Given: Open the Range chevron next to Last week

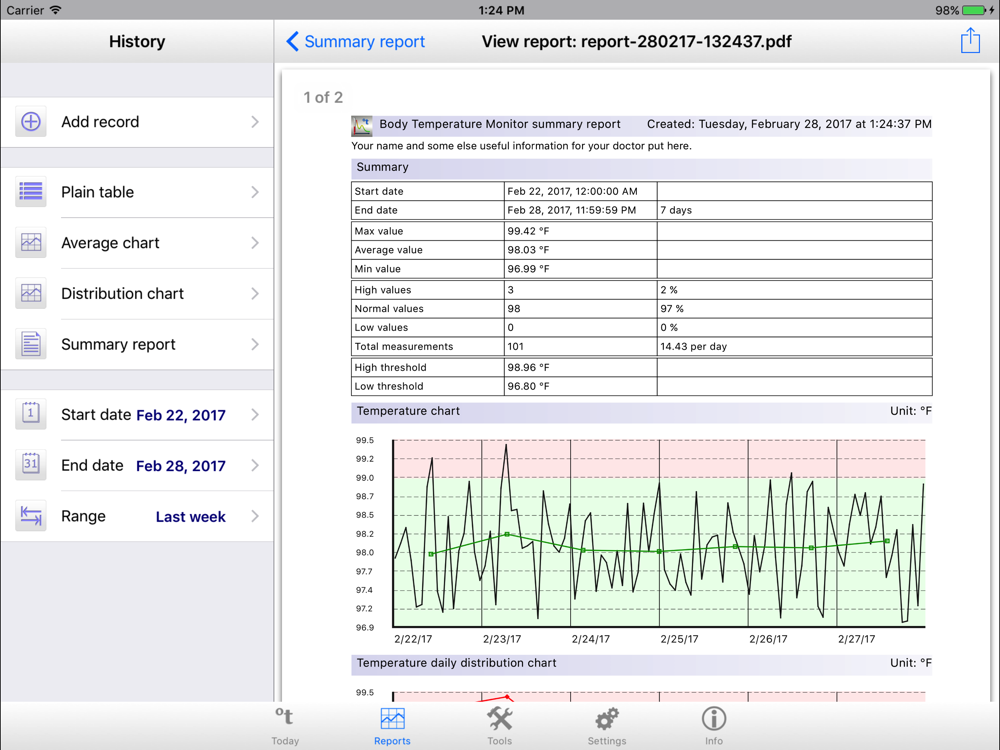Looking at the screenshot, I should (x=255, y=516).
